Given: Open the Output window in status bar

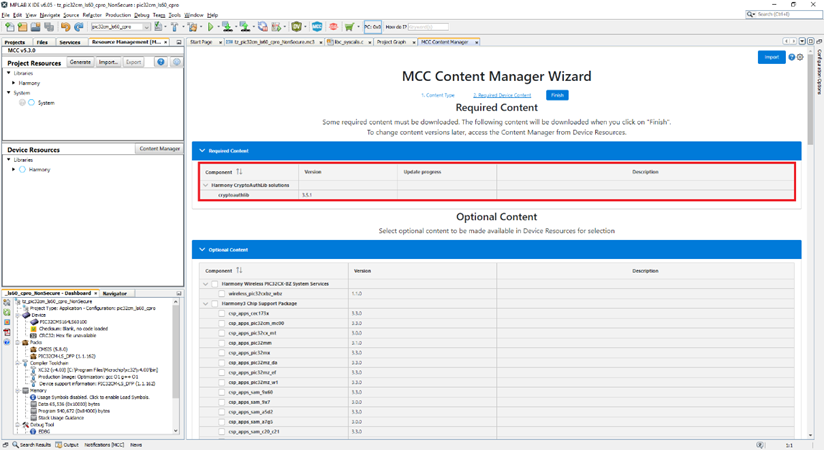Looking at the screenshot, I should coord(67,445).
